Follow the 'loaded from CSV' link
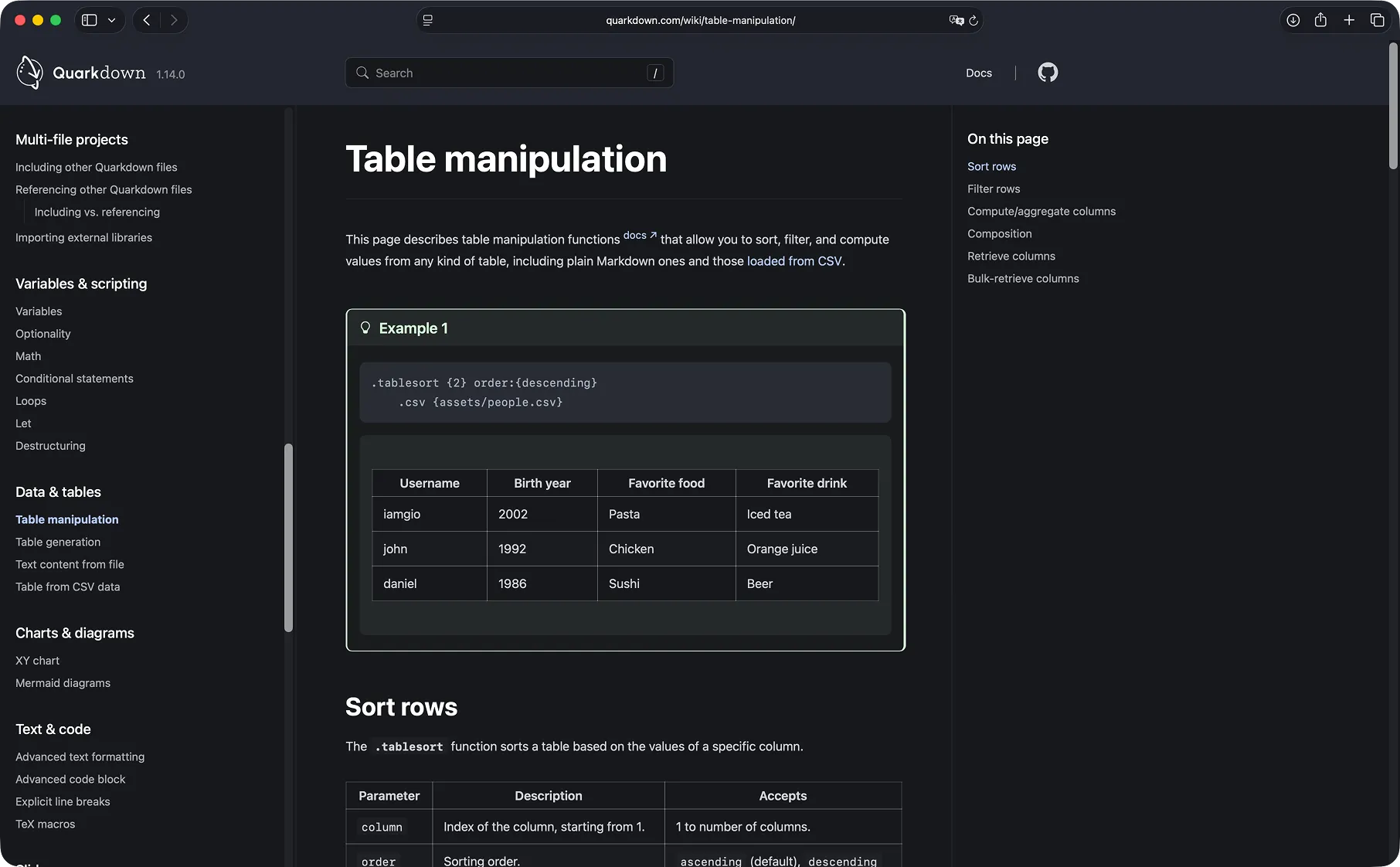Image resolution: width=1400 pixels, height=867 pixels. click(794, 261)
